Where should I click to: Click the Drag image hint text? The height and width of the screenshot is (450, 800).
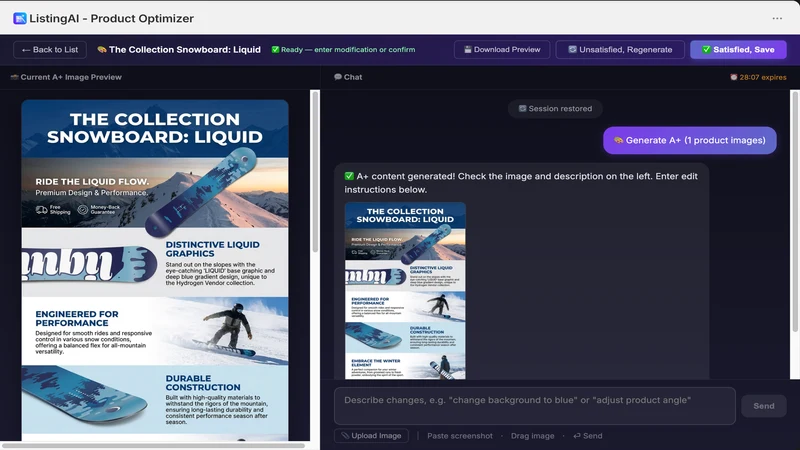click(532, 436)
